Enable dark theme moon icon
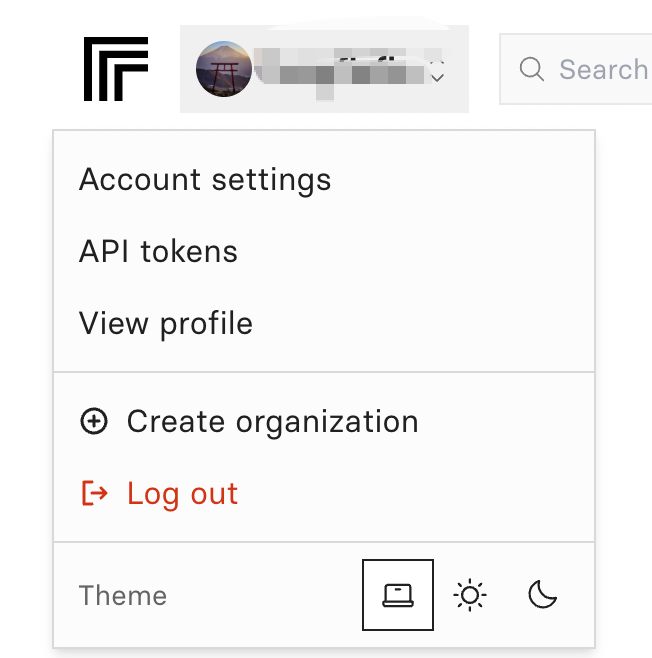 click(542, 596)
